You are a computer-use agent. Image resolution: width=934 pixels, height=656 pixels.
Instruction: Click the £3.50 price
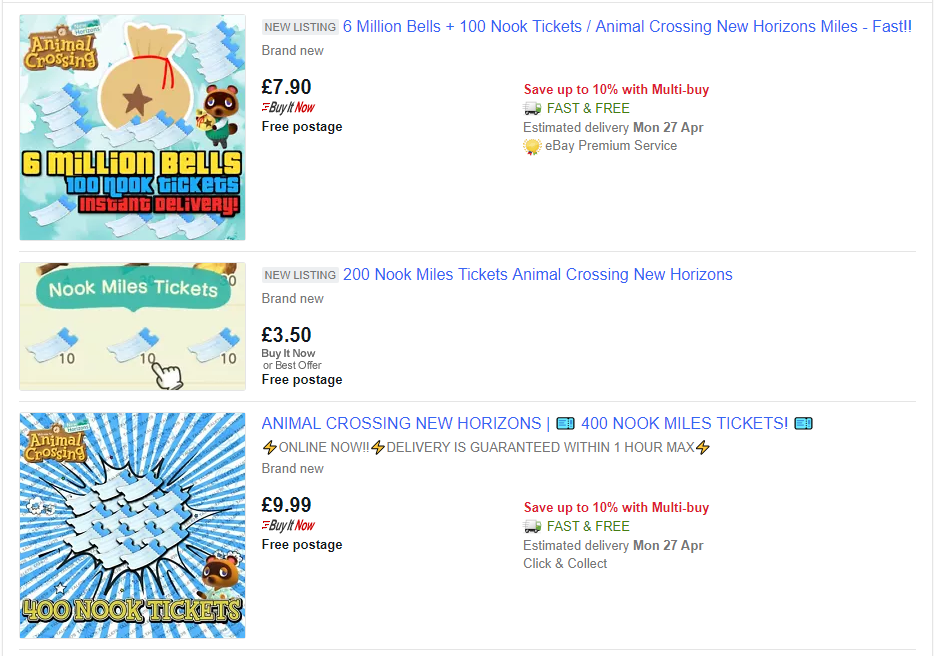click(x=287, y=335)
